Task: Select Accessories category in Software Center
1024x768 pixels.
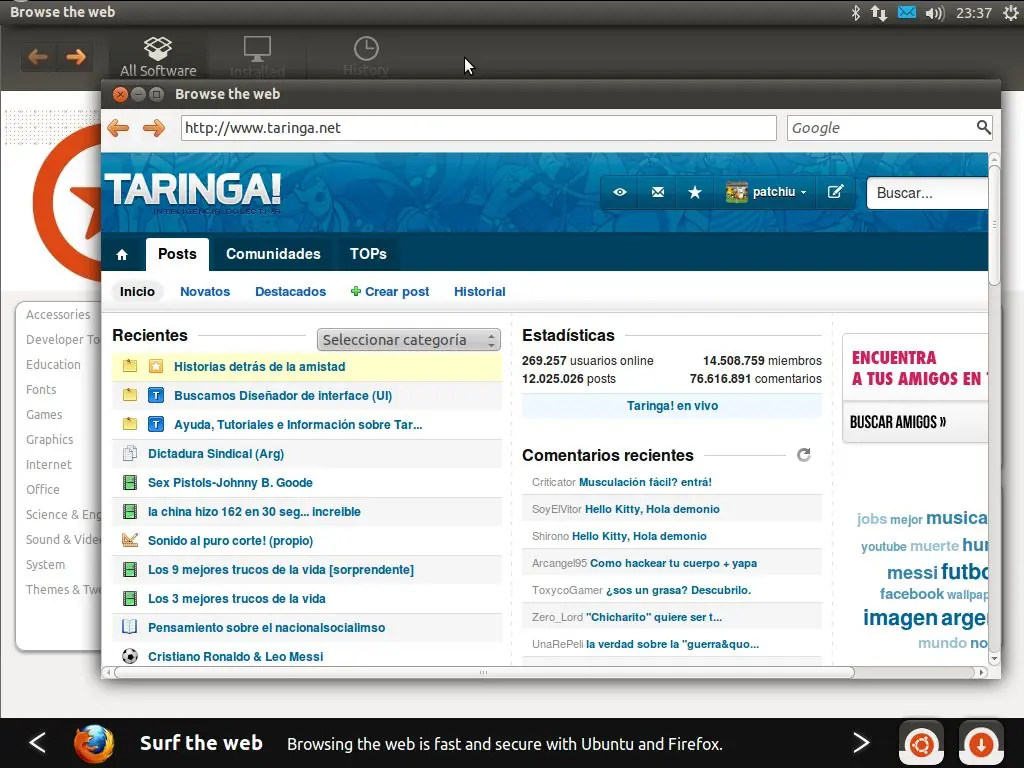Action: pyautogui.click(x=58, y=314)
